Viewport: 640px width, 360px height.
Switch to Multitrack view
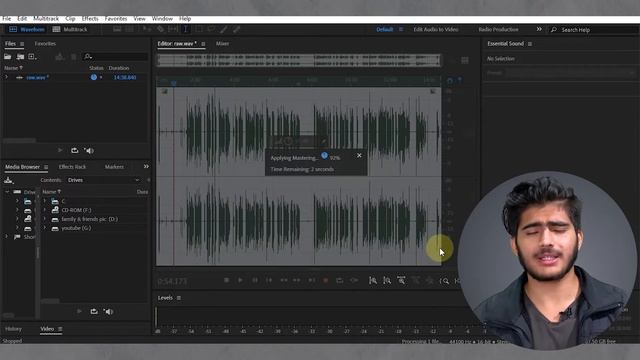click(70, 29)
